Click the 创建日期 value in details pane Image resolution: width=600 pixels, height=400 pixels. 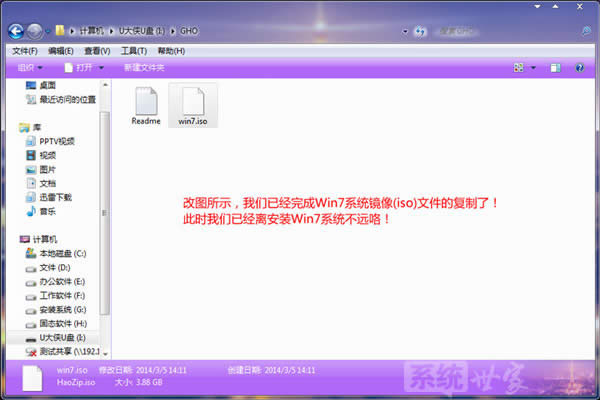pyautogui.click(x=290, y=371)
